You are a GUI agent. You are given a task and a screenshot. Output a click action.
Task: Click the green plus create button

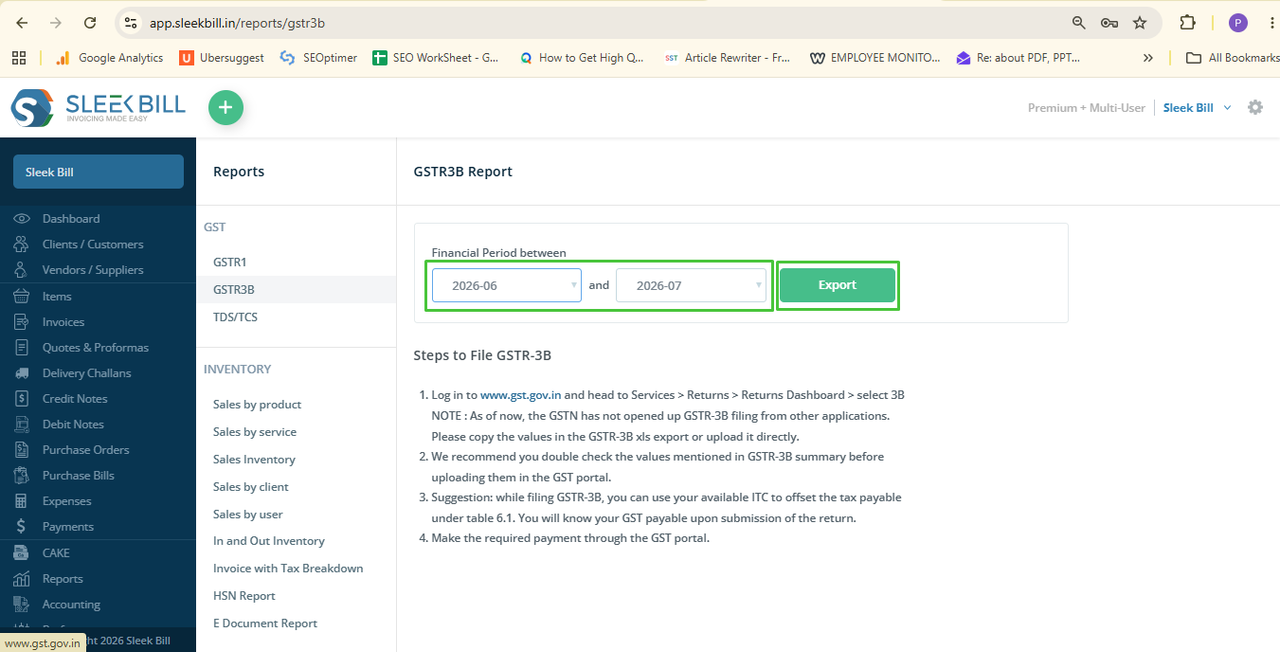pos(226,107)
